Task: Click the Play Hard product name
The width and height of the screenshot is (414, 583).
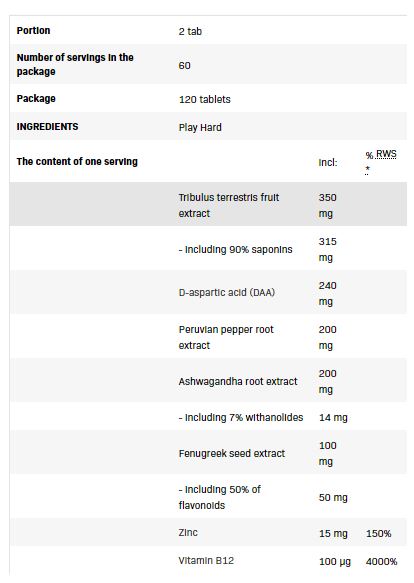Action: tap(200, 128)
